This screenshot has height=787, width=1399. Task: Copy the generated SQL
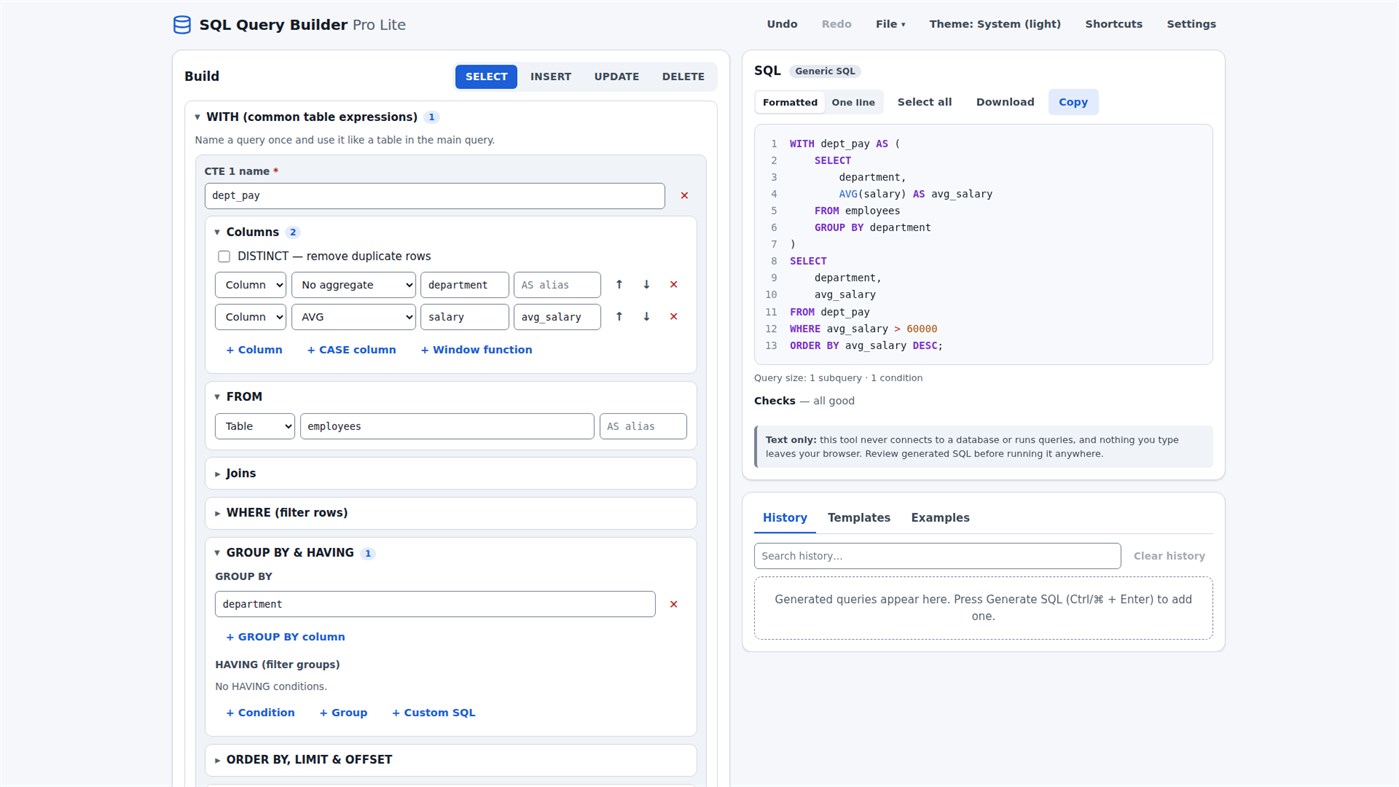click(1073, 102)
